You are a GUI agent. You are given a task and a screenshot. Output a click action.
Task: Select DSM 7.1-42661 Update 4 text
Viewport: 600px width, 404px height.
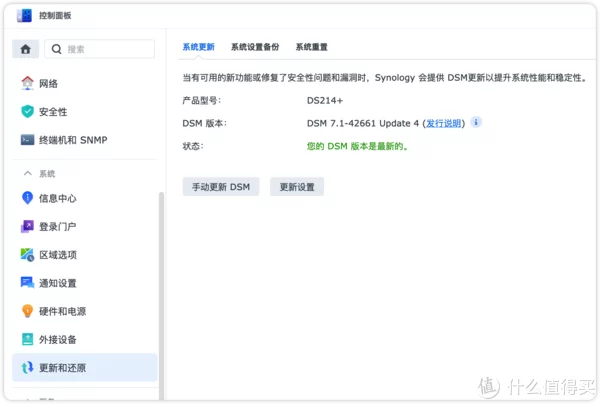pos(363,123)
